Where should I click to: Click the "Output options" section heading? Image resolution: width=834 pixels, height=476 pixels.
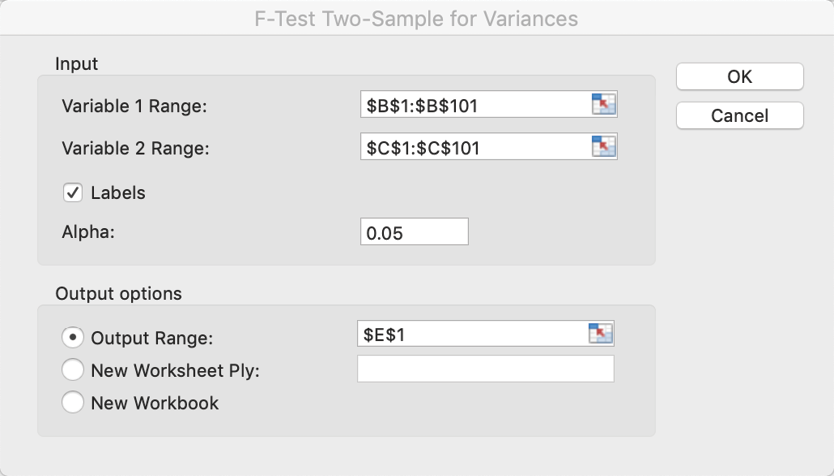click(118, 294)
